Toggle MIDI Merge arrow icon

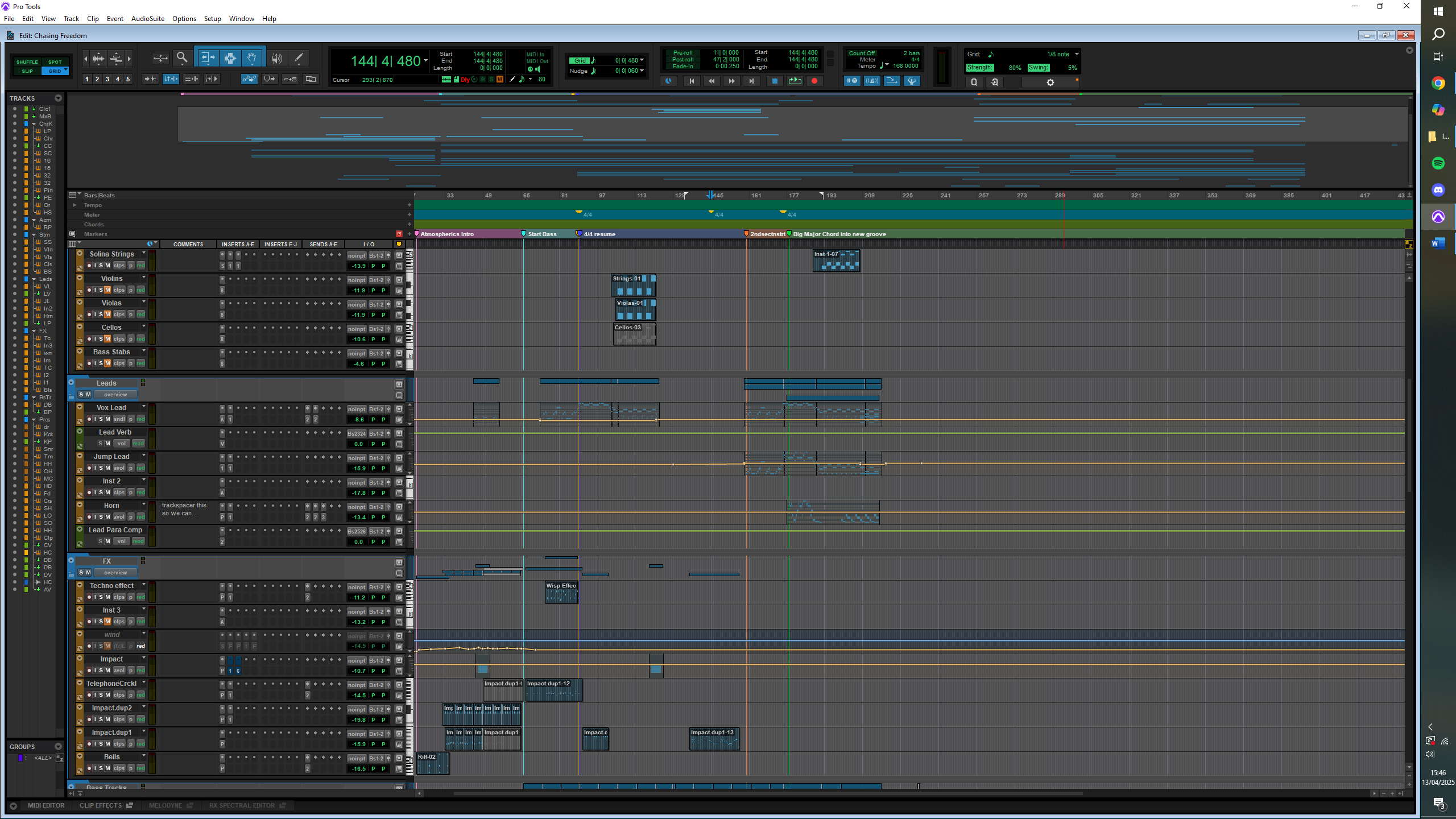tap(892, 81)
